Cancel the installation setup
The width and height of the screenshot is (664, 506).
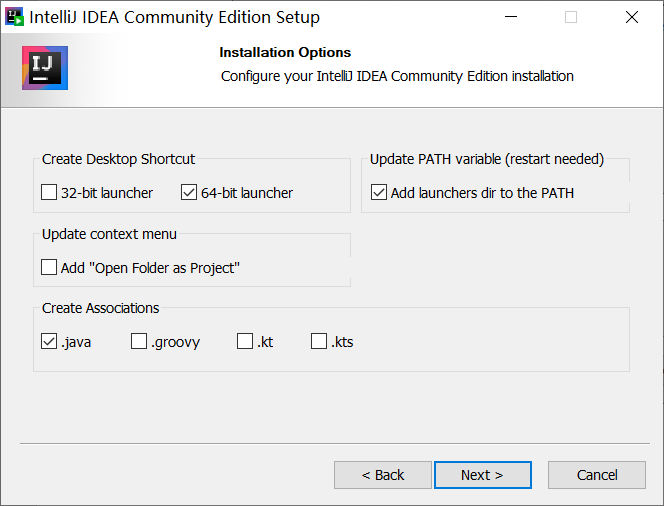point(597,475)
